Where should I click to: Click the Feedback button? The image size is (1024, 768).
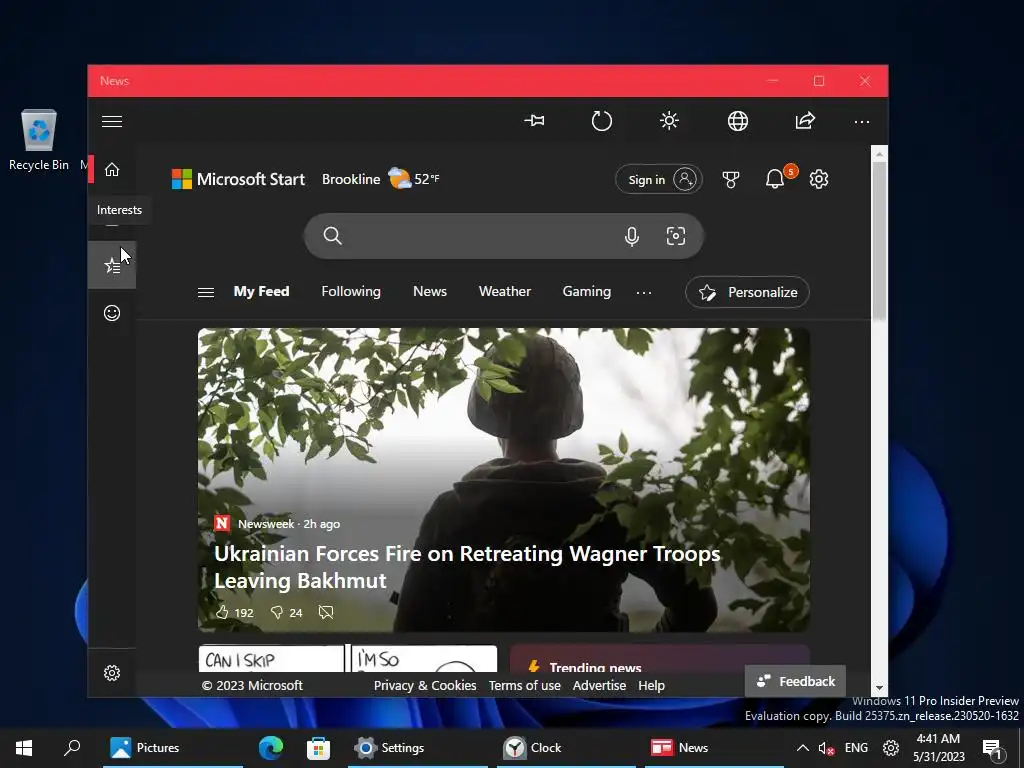coord(795,681)
